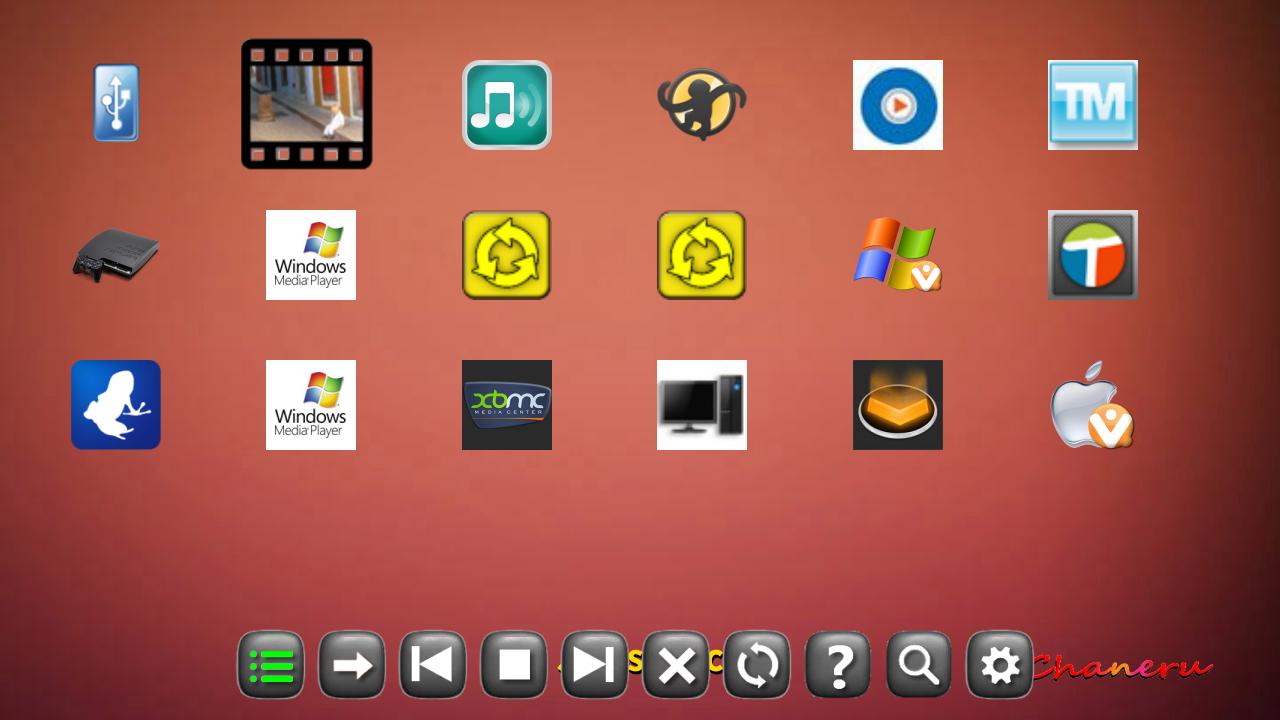Image resolution: width=1280 pixels, height=720 pixels.
Task: Open search with magnifier button
Action: click(x=919, y=665)
